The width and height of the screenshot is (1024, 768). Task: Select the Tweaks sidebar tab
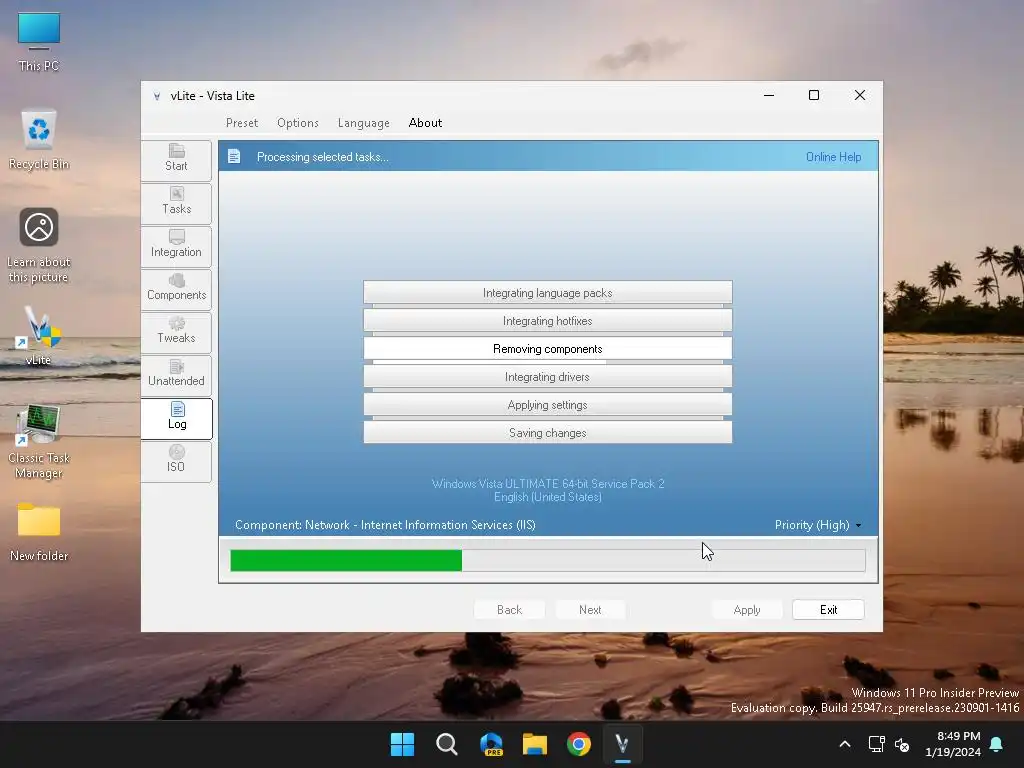pos(176,332)
